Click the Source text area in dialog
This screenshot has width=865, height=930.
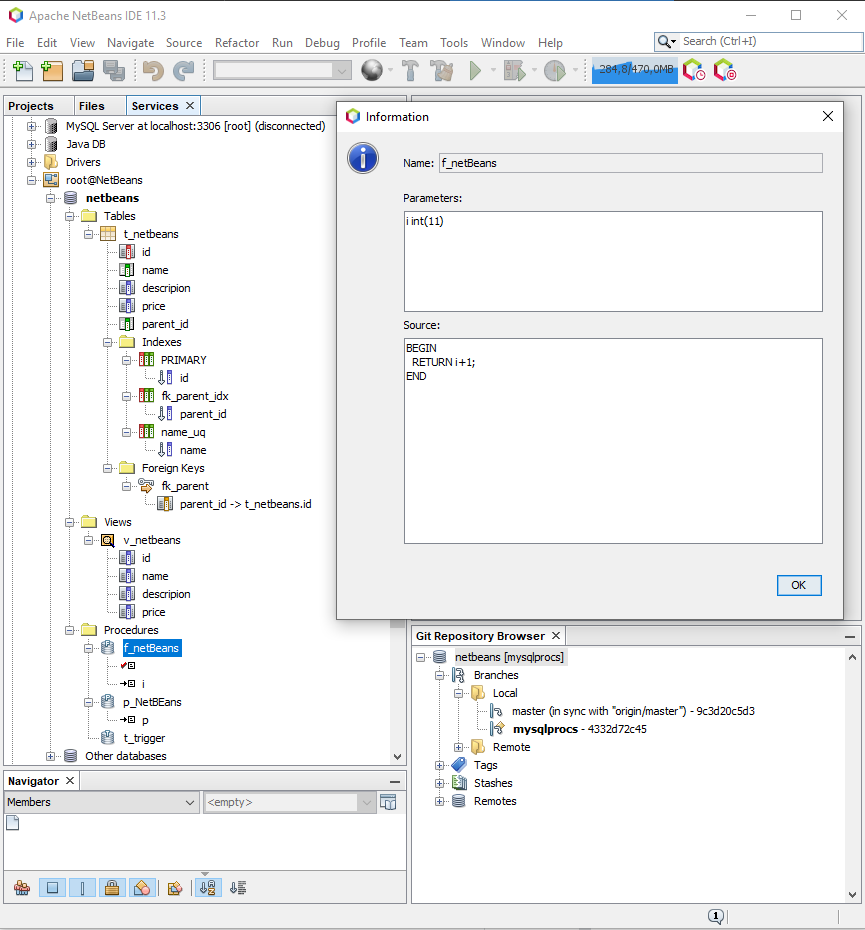point(613,441)
